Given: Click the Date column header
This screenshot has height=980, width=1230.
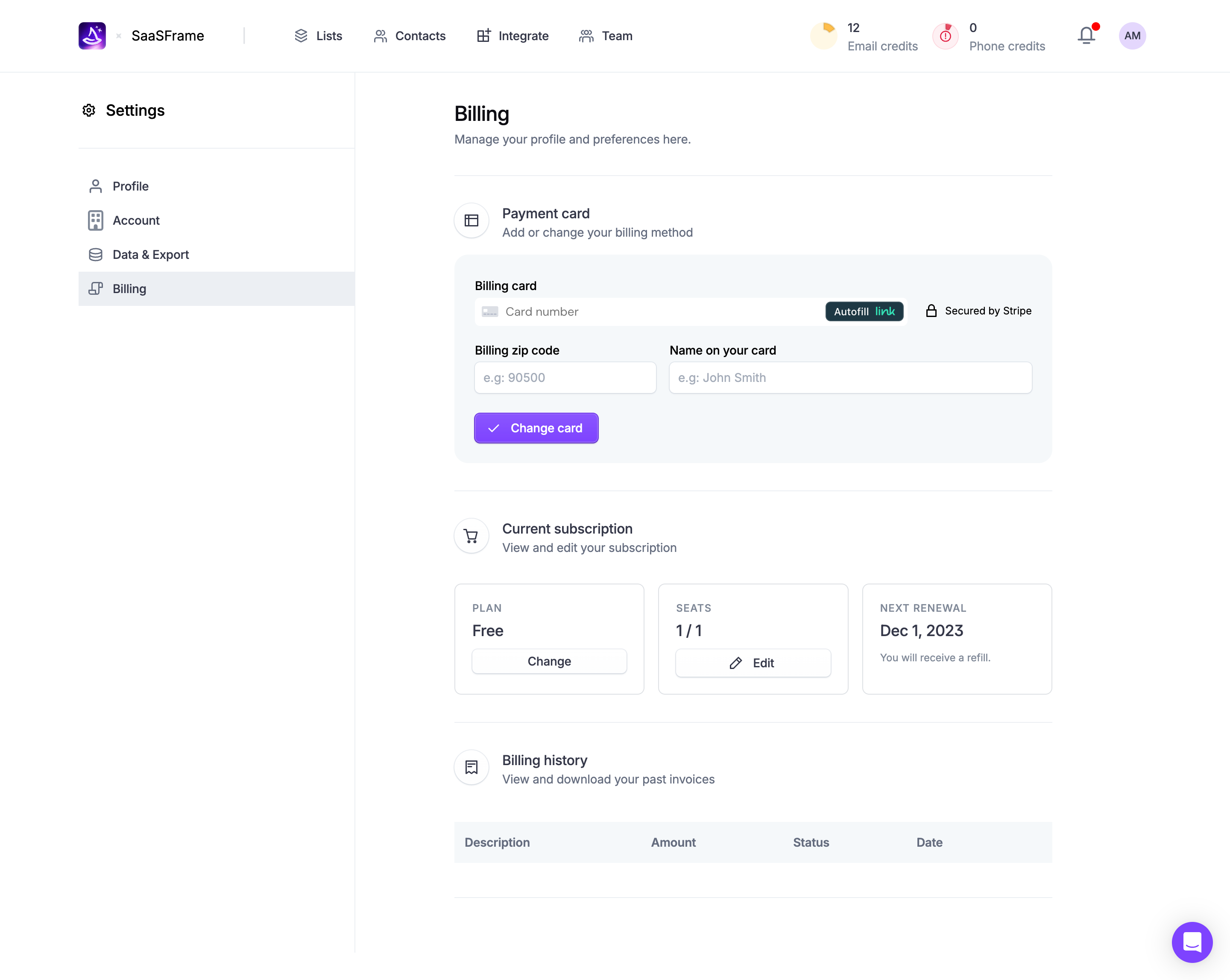Looking at the screenshot, I should (x=929, y=842).
